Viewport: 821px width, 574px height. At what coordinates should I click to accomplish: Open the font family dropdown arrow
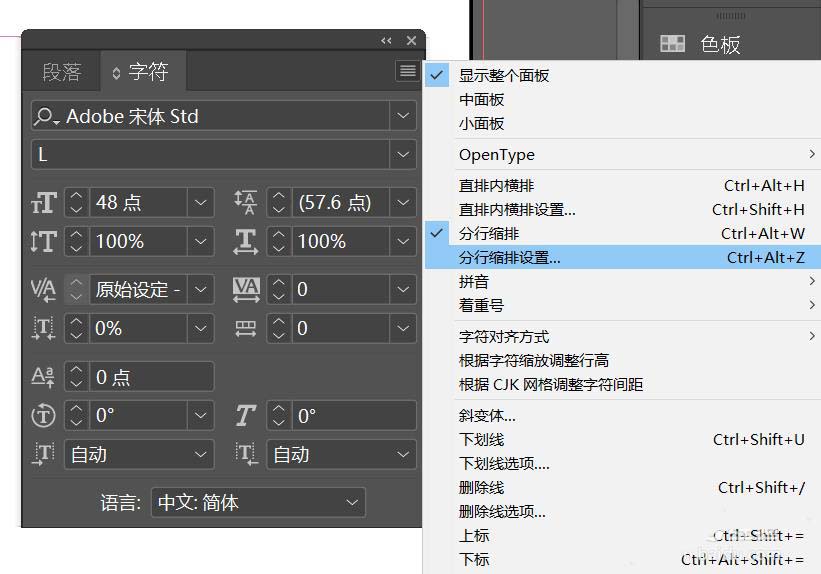(x=403, y=116)
